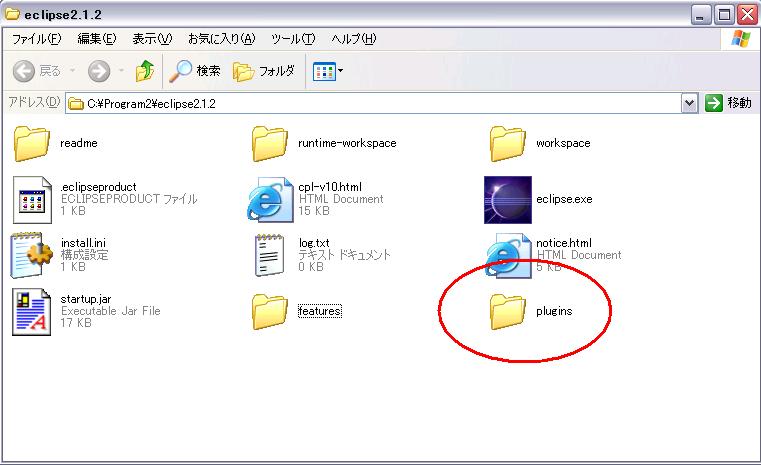This screenshot has width=761, height=465.
Task: Click the 'eclipse.exe' file name
Action: (x=564, y=199)
